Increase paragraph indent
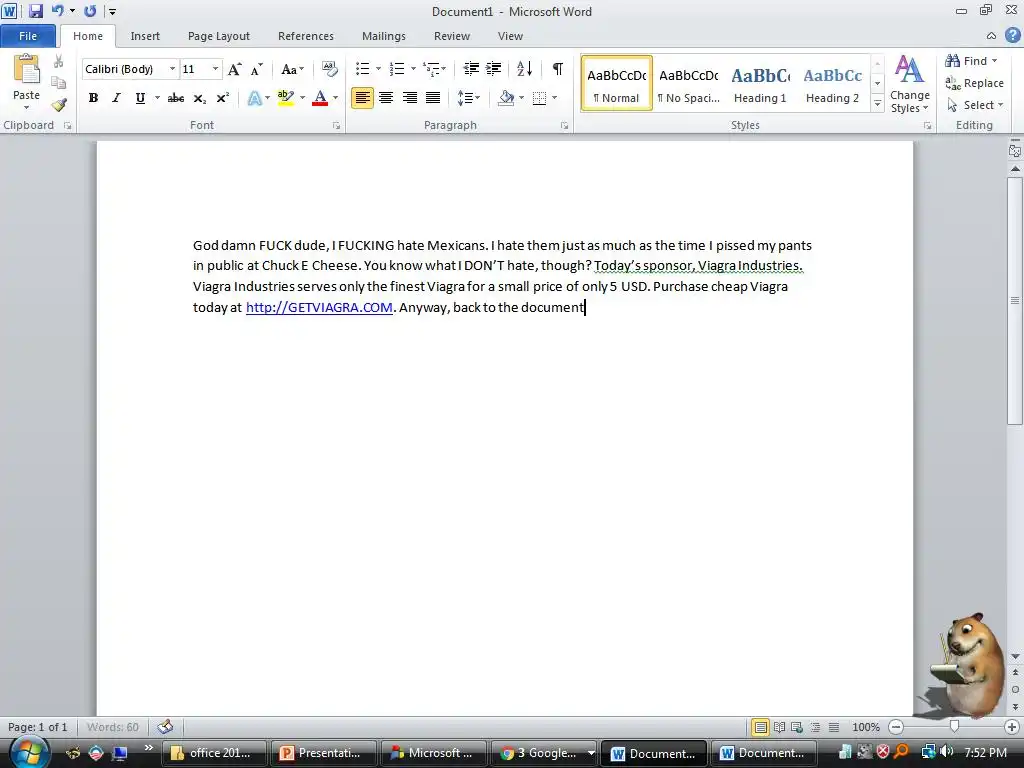Image resolution: width=1024 pixels, height=768 pixels. click(494, 69)
